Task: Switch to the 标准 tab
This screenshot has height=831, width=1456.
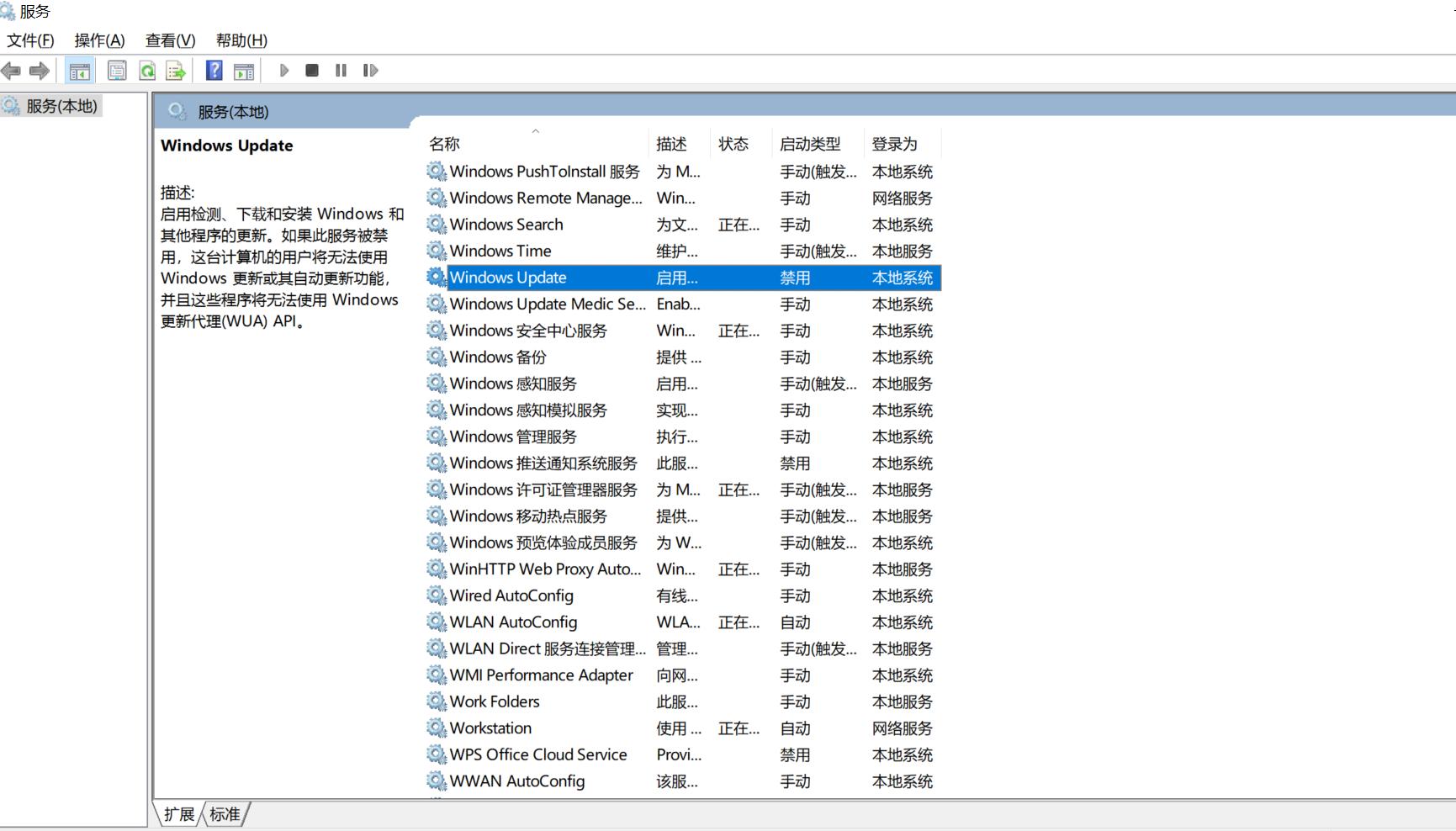Action: [224, 813]
